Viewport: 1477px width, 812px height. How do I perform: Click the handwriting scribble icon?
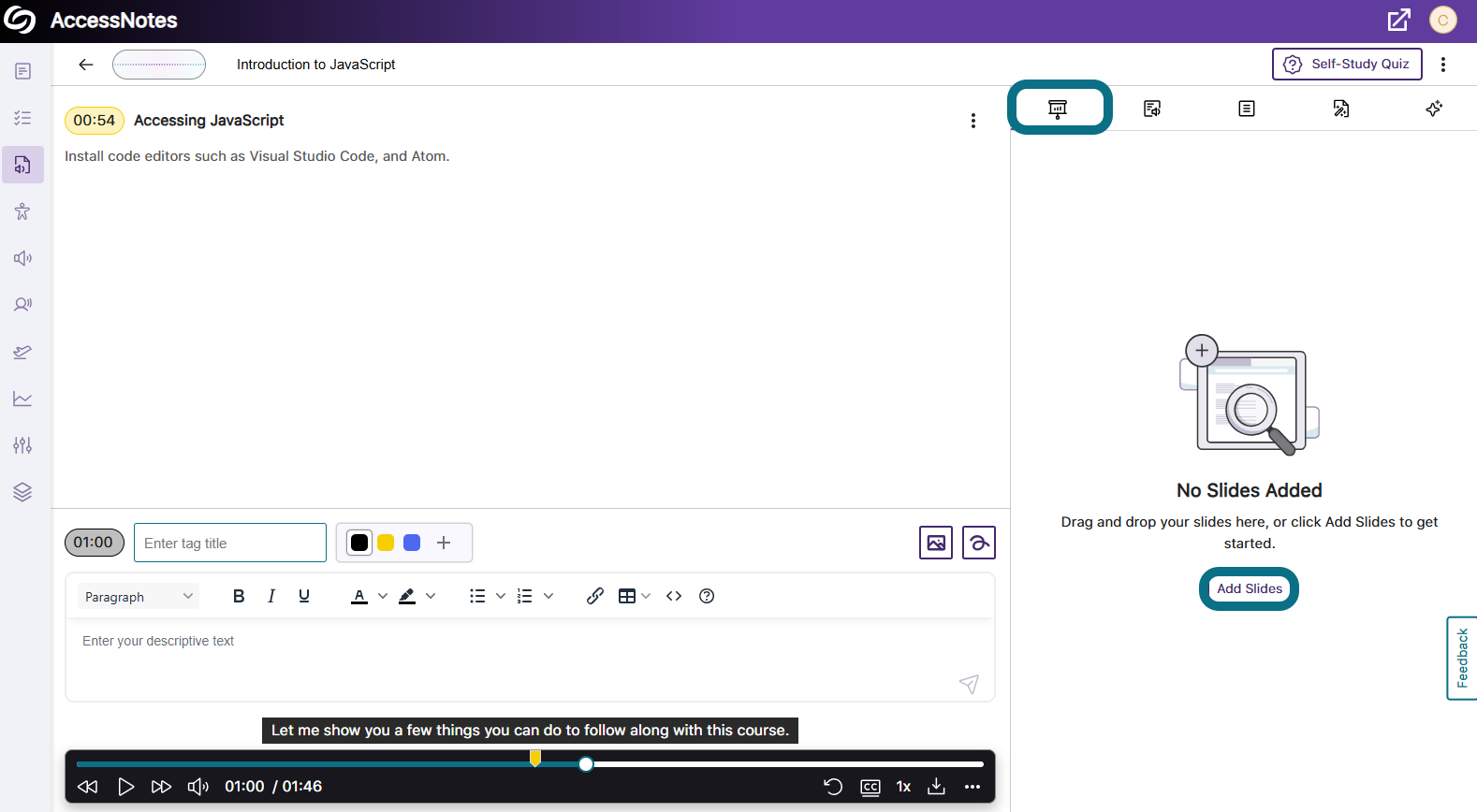tap(978, 543)
